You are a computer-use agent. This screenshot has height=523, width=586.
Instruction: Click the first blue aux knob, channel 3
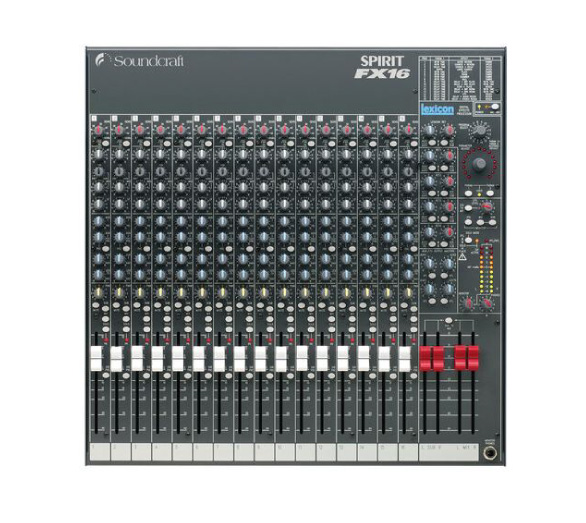139,221
